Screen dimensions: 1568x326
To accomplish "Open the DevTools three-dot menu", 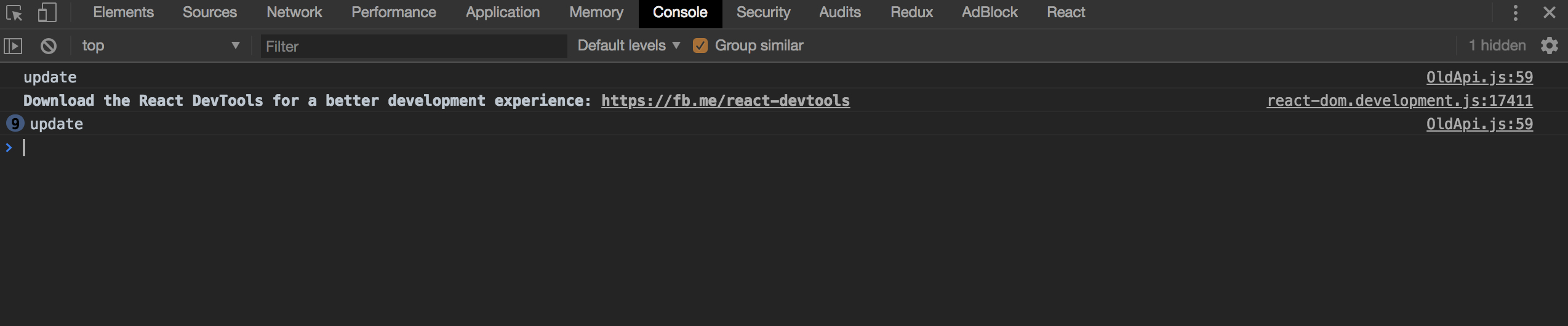I will point(1515,13).
